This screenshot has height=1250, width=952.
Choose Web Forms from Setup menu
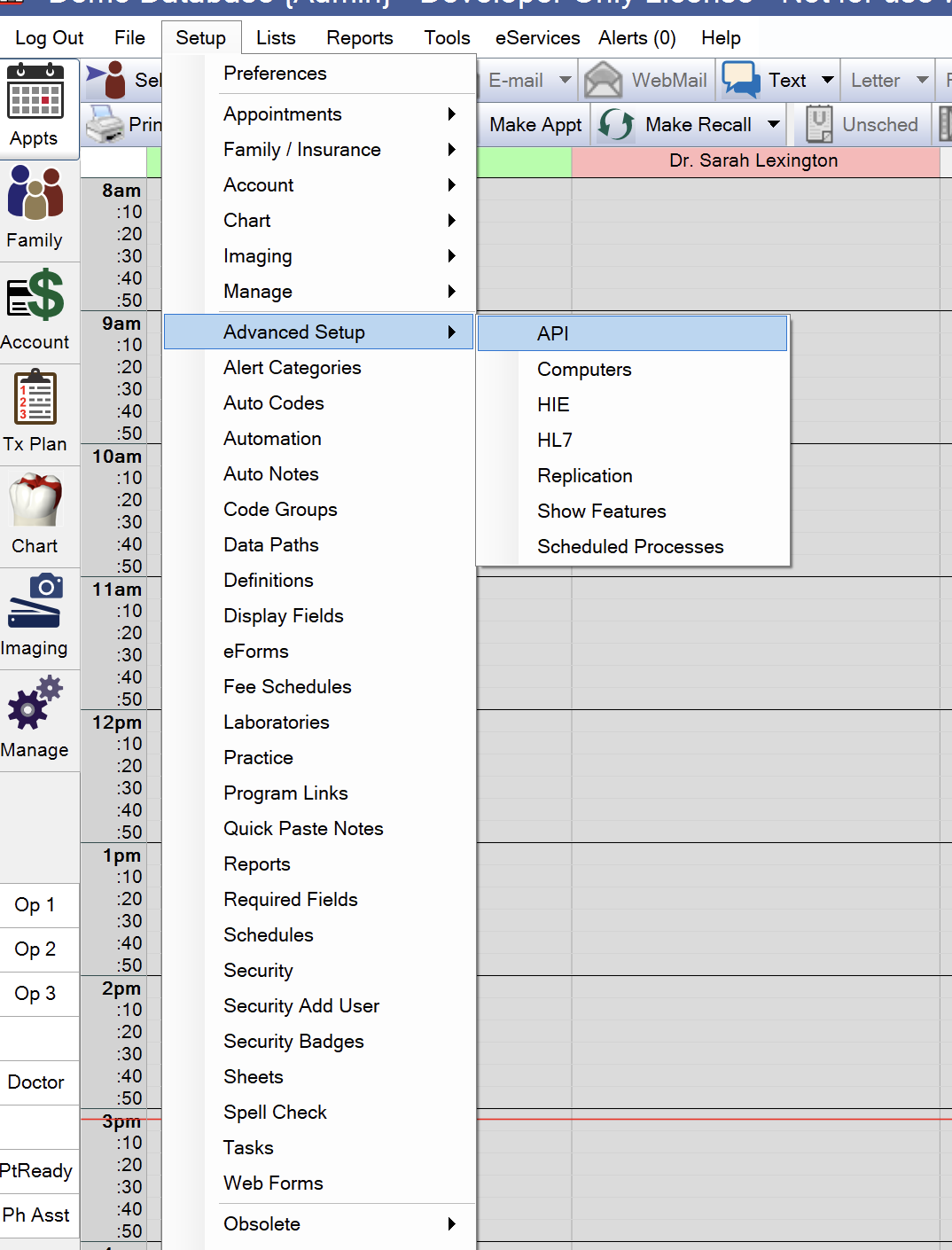coord(319,1184)
